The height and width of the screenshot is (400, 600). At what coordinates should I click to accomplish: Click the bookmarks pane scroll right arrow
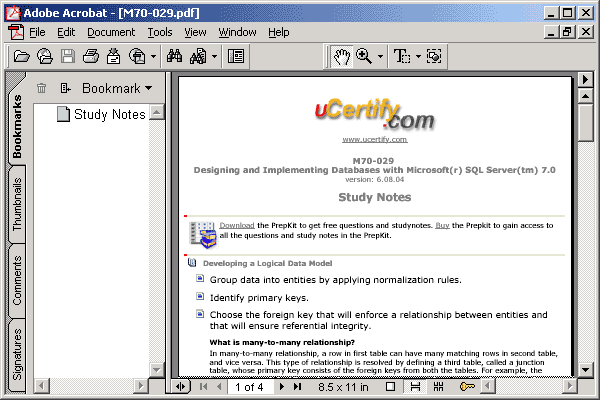pyautogui.click(x=141, y=386)
